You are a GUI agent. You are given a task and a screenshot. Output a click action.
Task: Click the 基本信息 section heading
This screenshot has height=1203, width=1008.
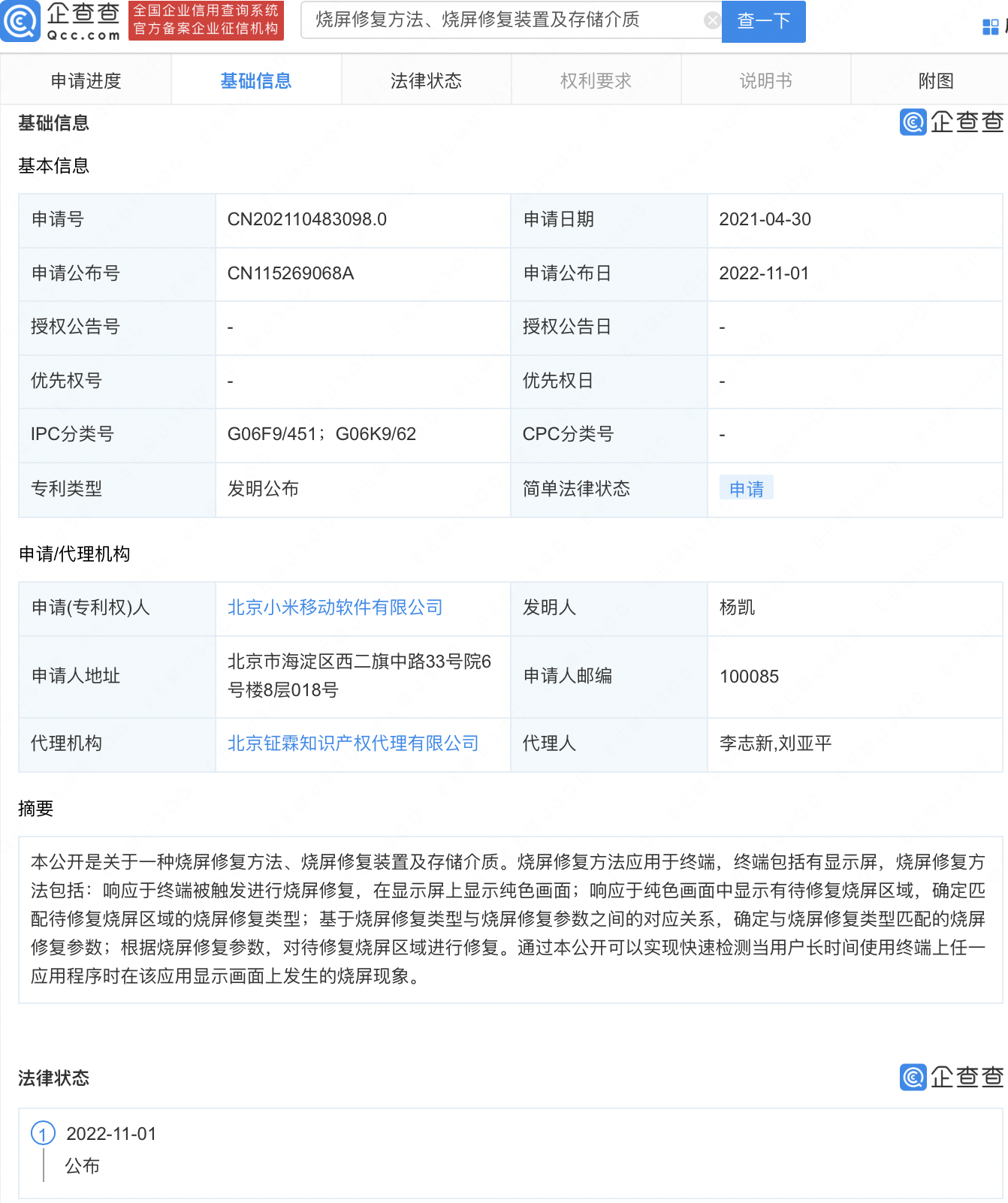pyautogui.click(x=54, y=165)
